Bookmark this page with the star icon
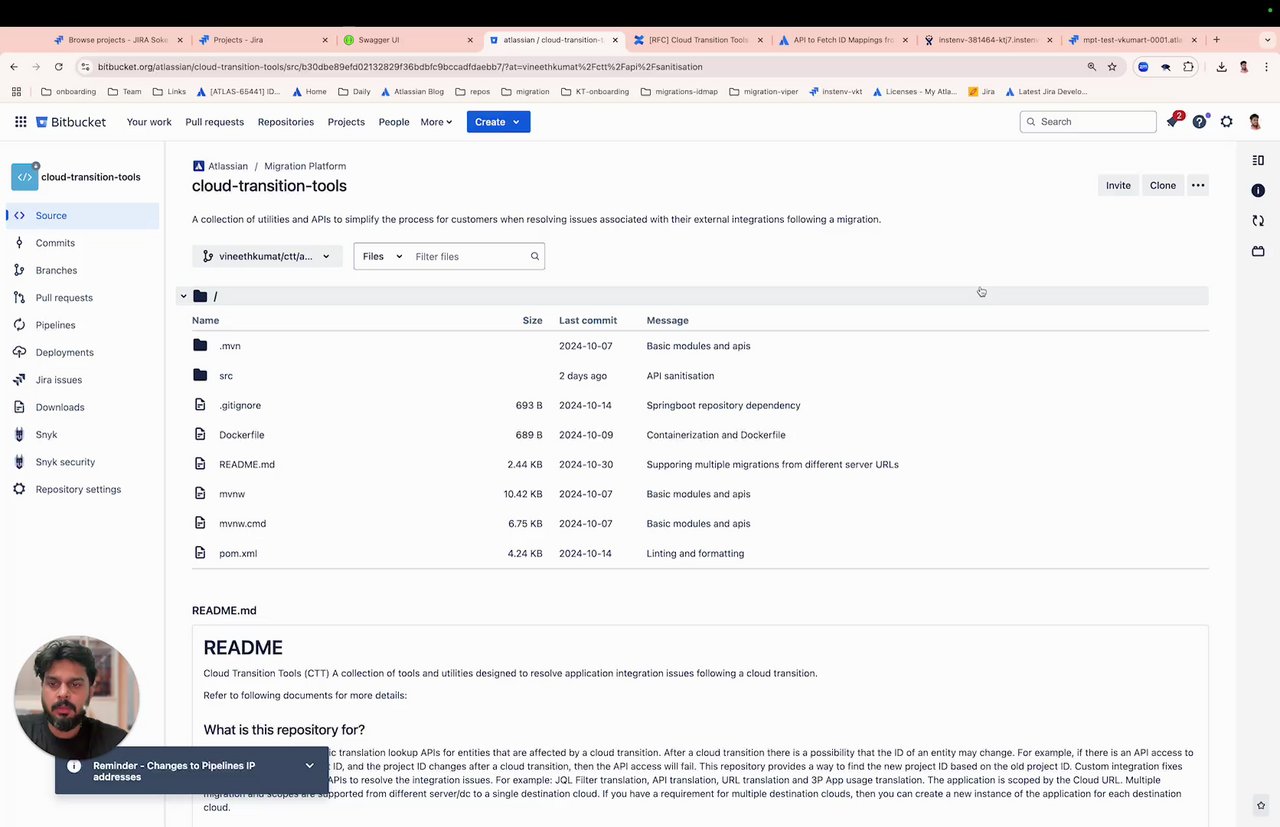Screen dimensions: 1280x827 [1112, 67]
